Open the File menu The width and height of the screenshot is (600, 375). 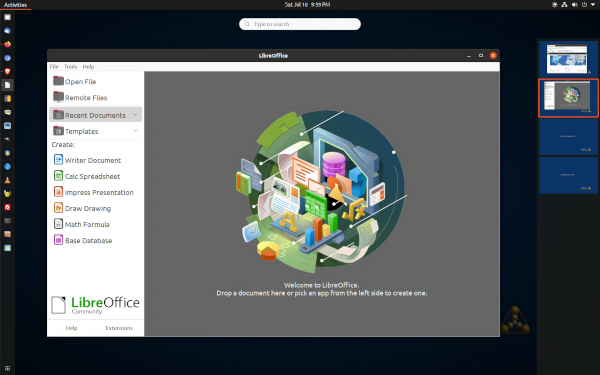(54, 67)
